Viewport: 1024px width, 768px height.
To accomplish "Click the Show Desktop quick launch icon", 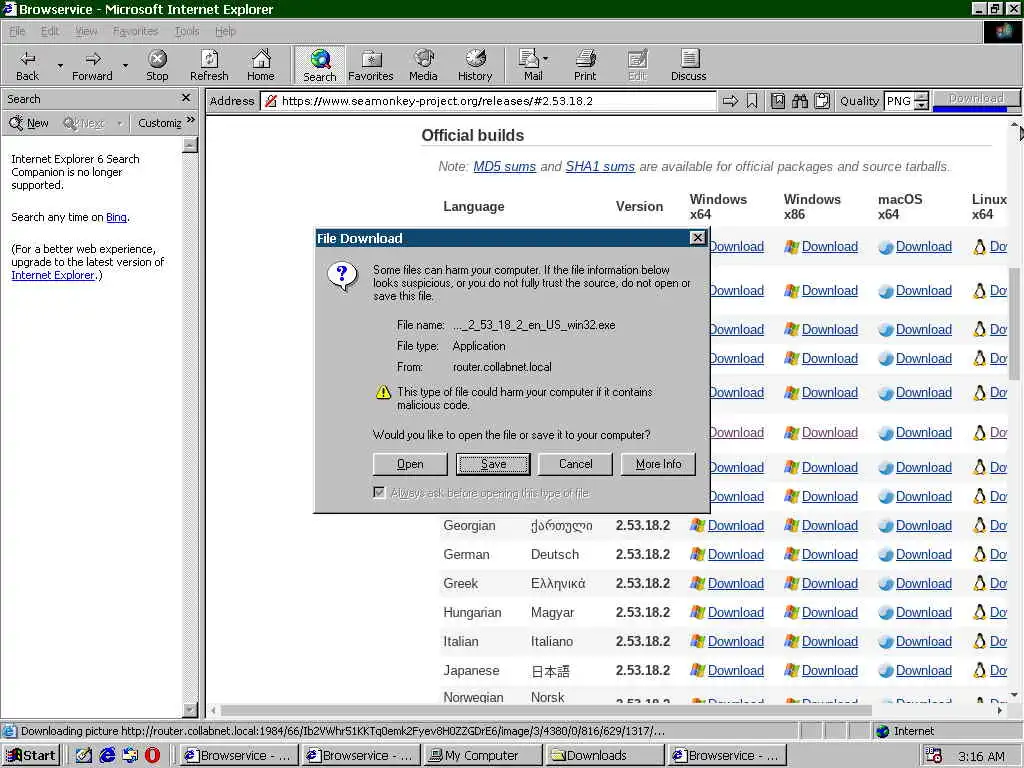I will (x=84, y=756).
